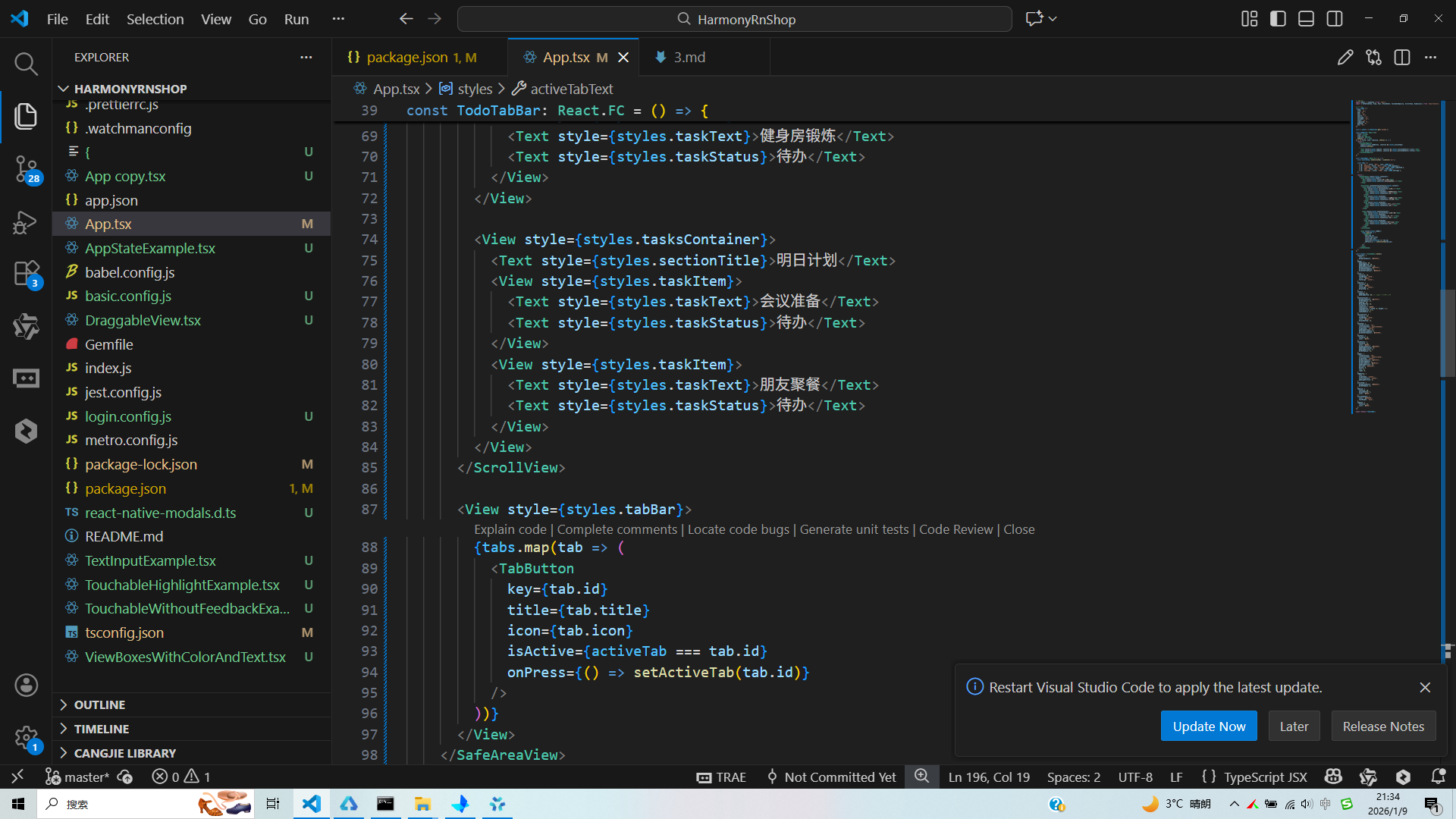This screenshot has height=819, width=1456.
Task: Expand the TIMELINE section
Action: click(102, 729)
